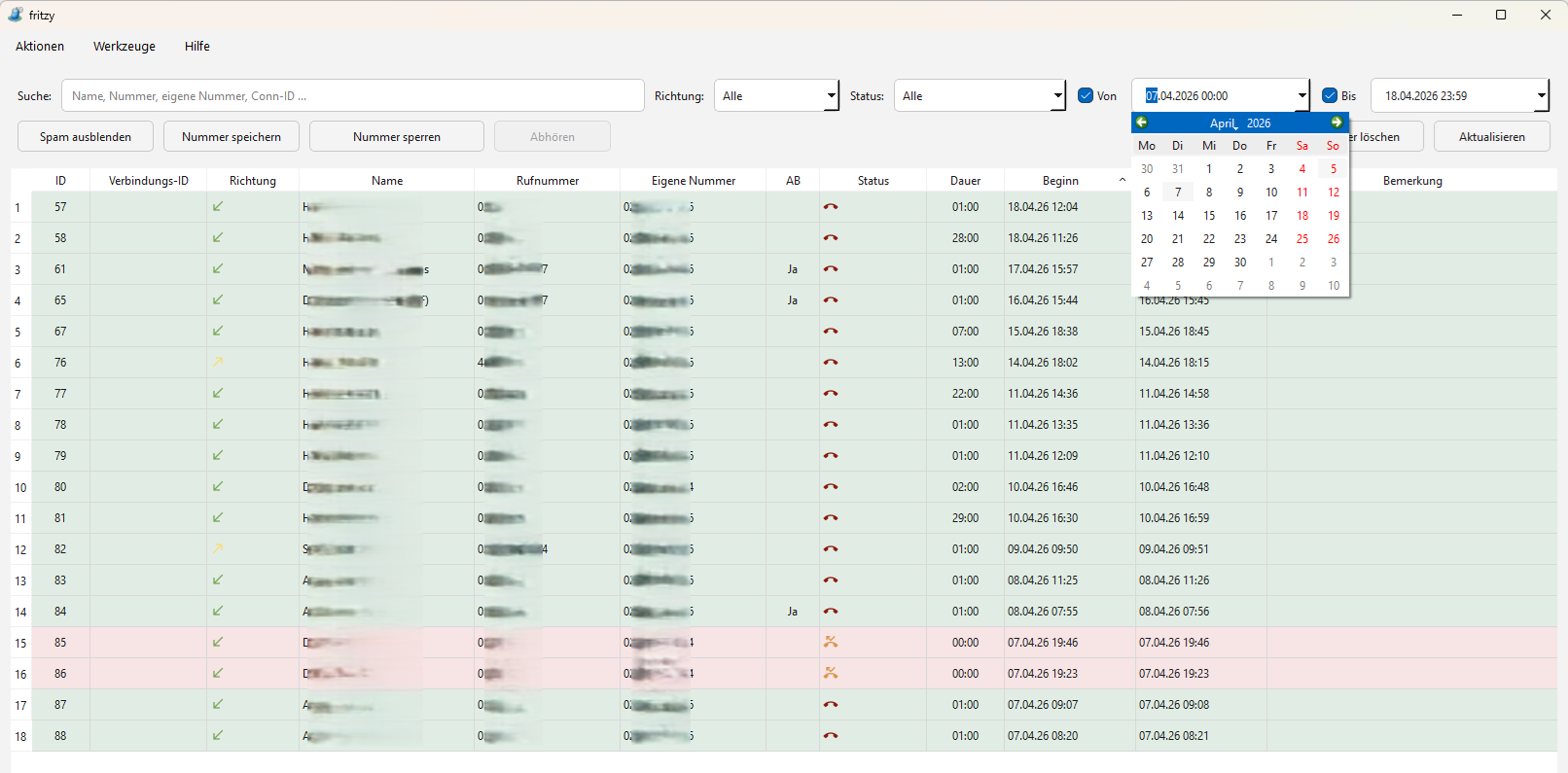The image size is (1568, 773).
Task: Click the outgoing call arrow in row 6
Action: click(x=218, y=362)
